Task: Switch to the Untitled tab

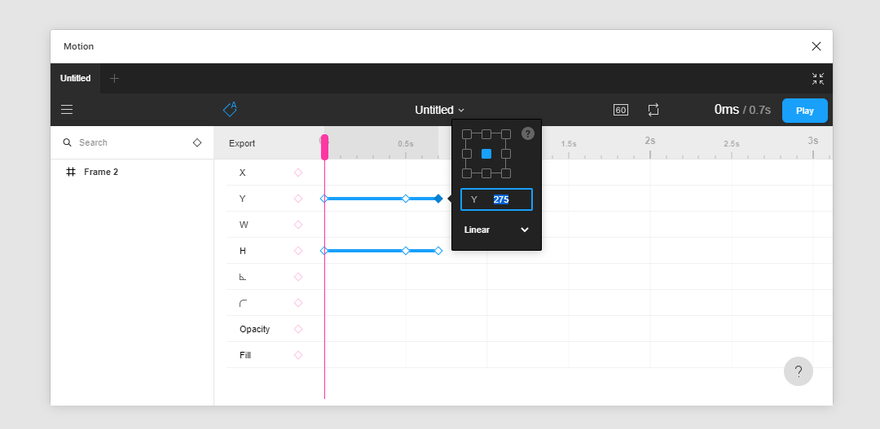Action: point(75,78)
